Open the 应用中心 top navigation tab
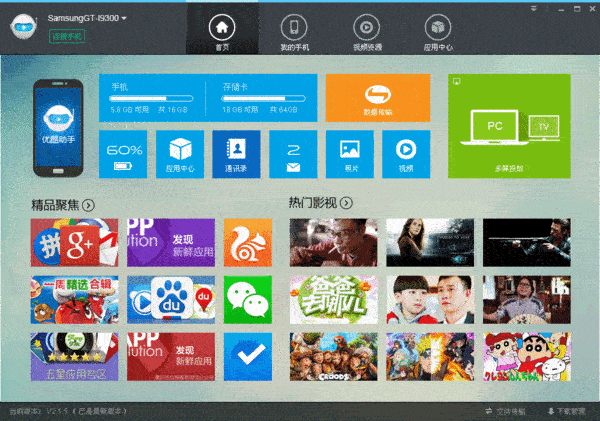This screenshot has height=421, width=600. [438, 33]
